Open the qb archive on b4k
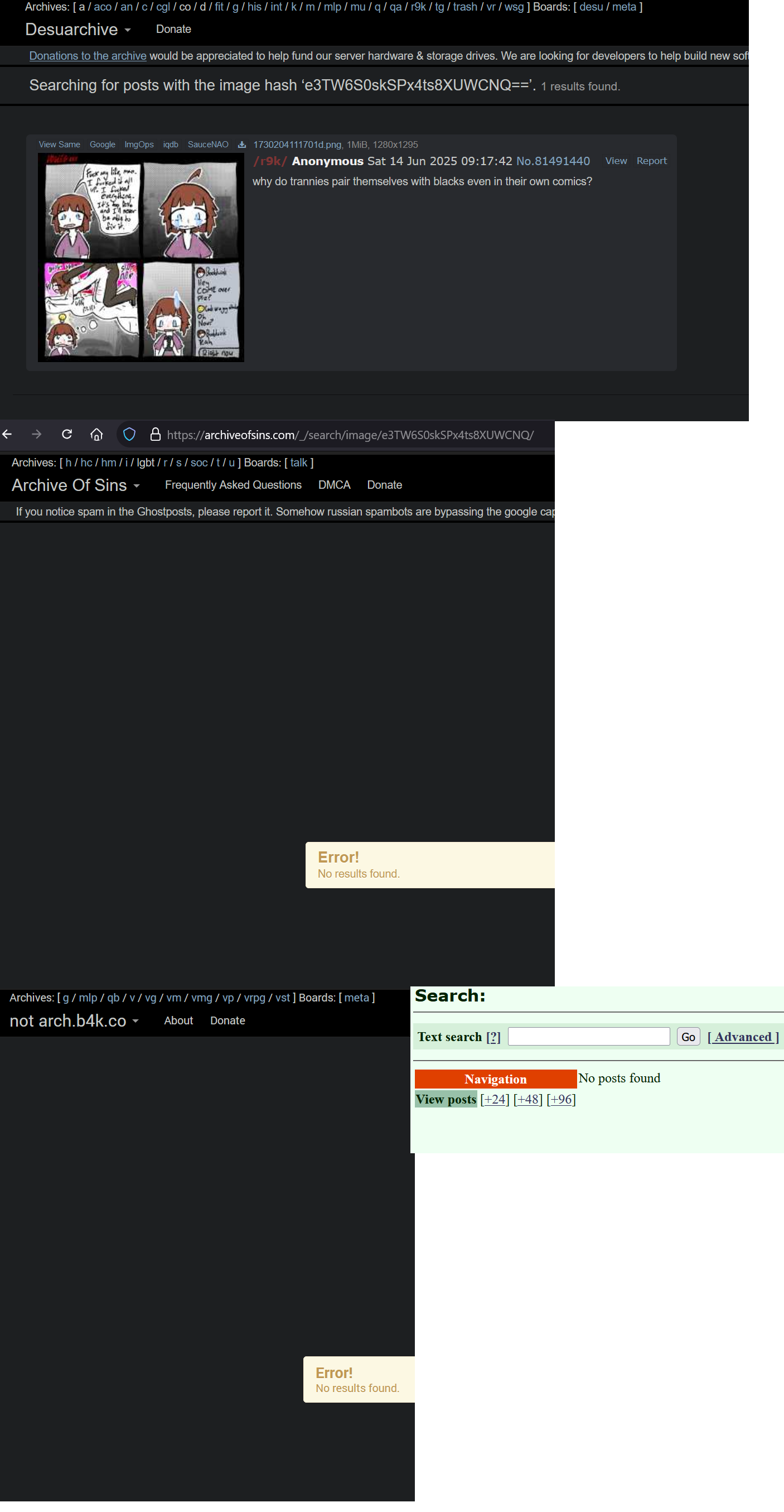784x1512 pixels. 113,998
